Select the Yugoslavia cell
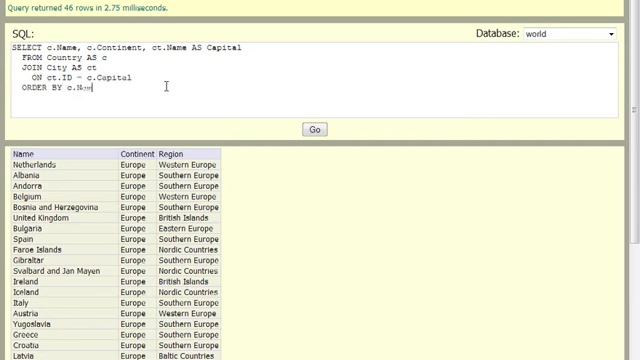640x360 pixels. coord(65,324)
